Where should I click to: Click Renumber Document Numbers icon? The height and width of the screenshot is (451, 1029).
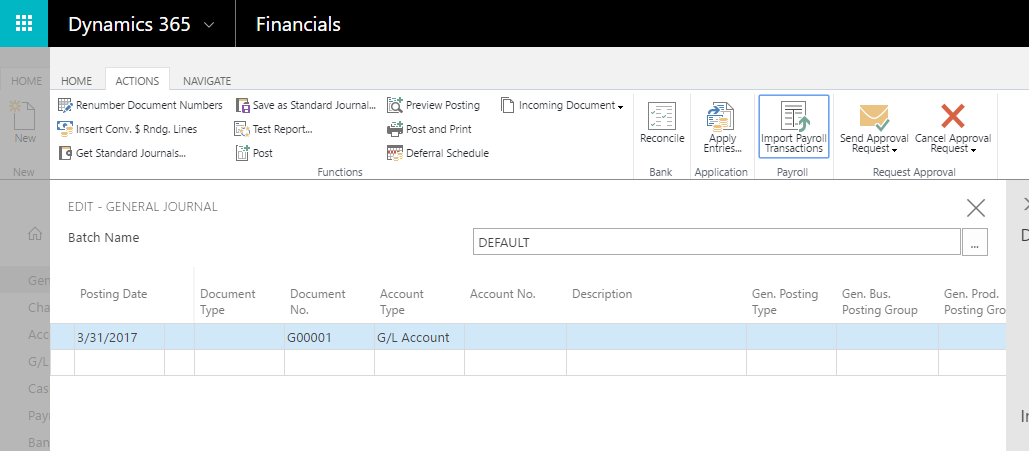[x=66, y=105]
